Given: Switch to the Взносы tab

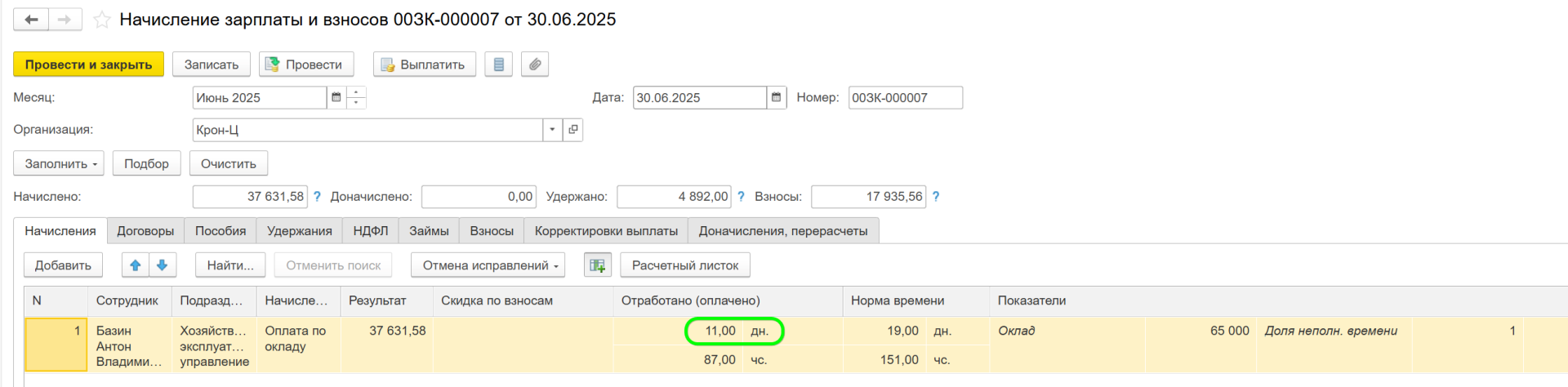Looking at the screenshot, I should tap(492, 231).
